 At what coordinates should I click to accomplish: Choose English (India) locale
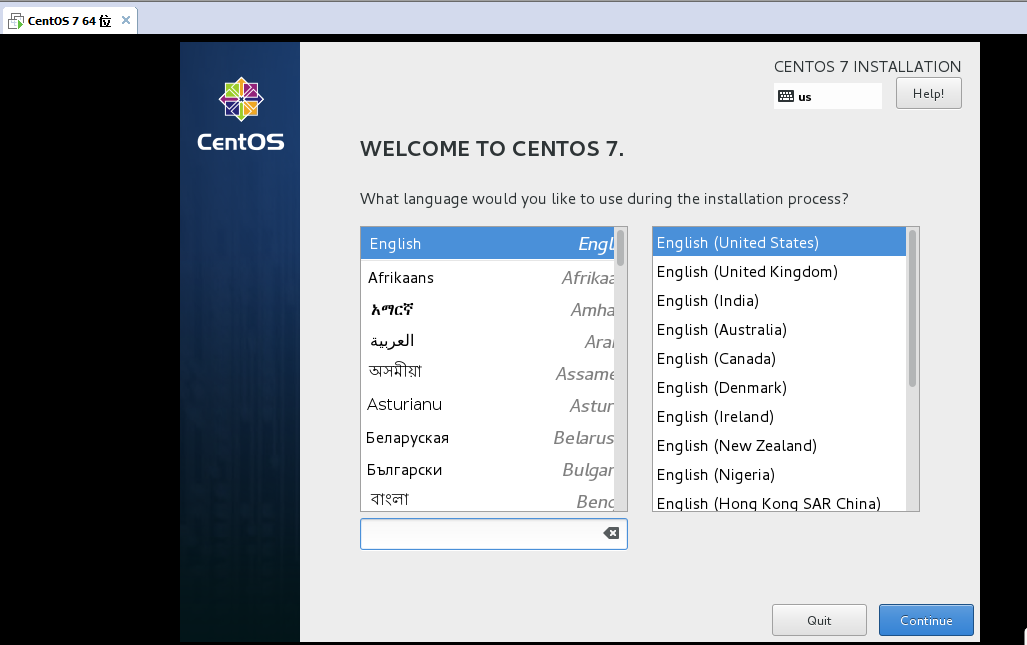[779, 301]
